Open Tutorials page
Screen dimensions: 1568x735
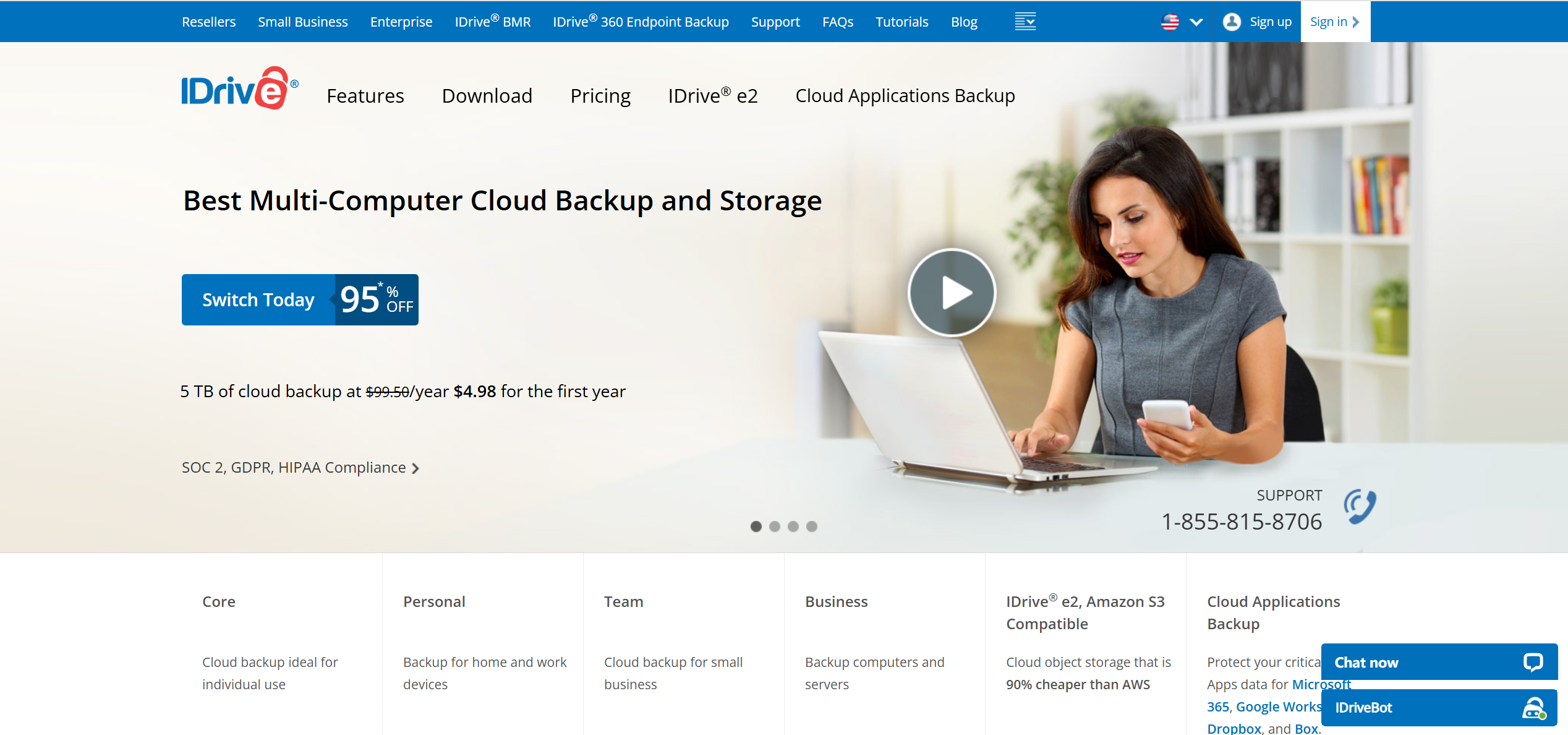(x=902, y=22)
